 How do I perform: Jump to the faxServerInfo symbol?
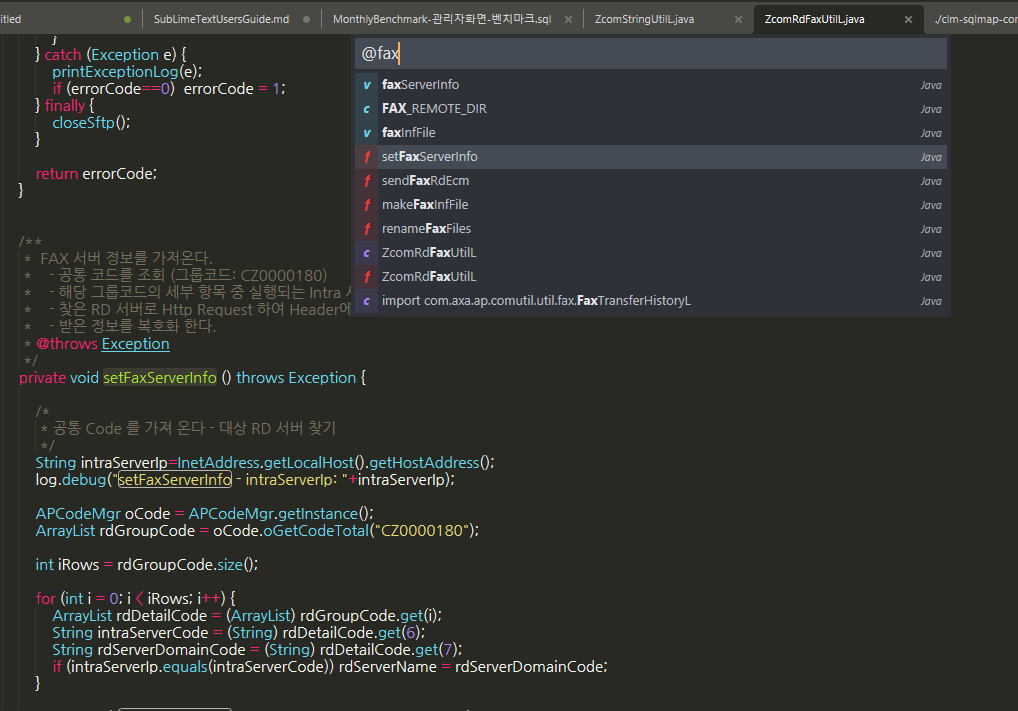(x=651, y=85)
